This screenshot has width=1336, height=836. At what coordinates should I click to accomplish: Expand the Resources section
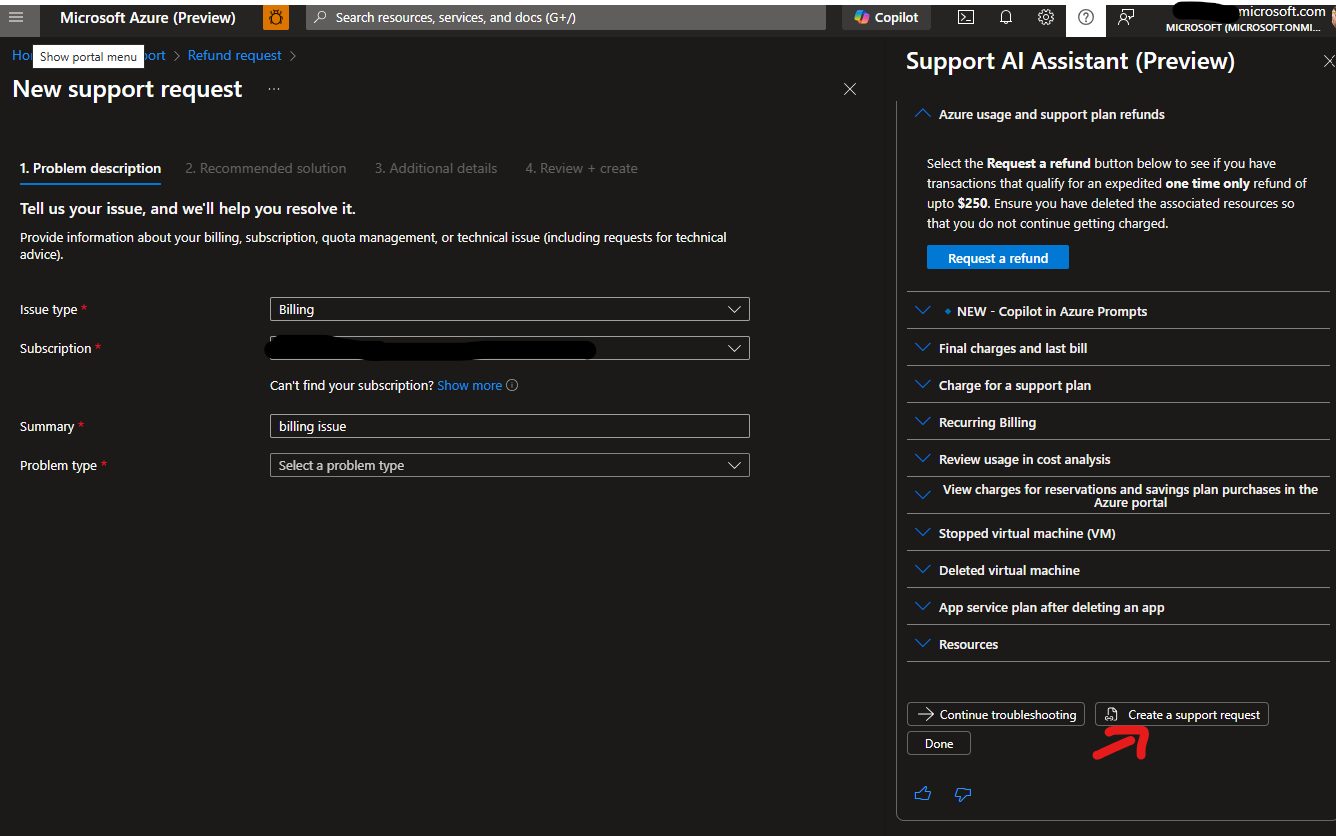pyautogui.click(x=1118, y=644)
